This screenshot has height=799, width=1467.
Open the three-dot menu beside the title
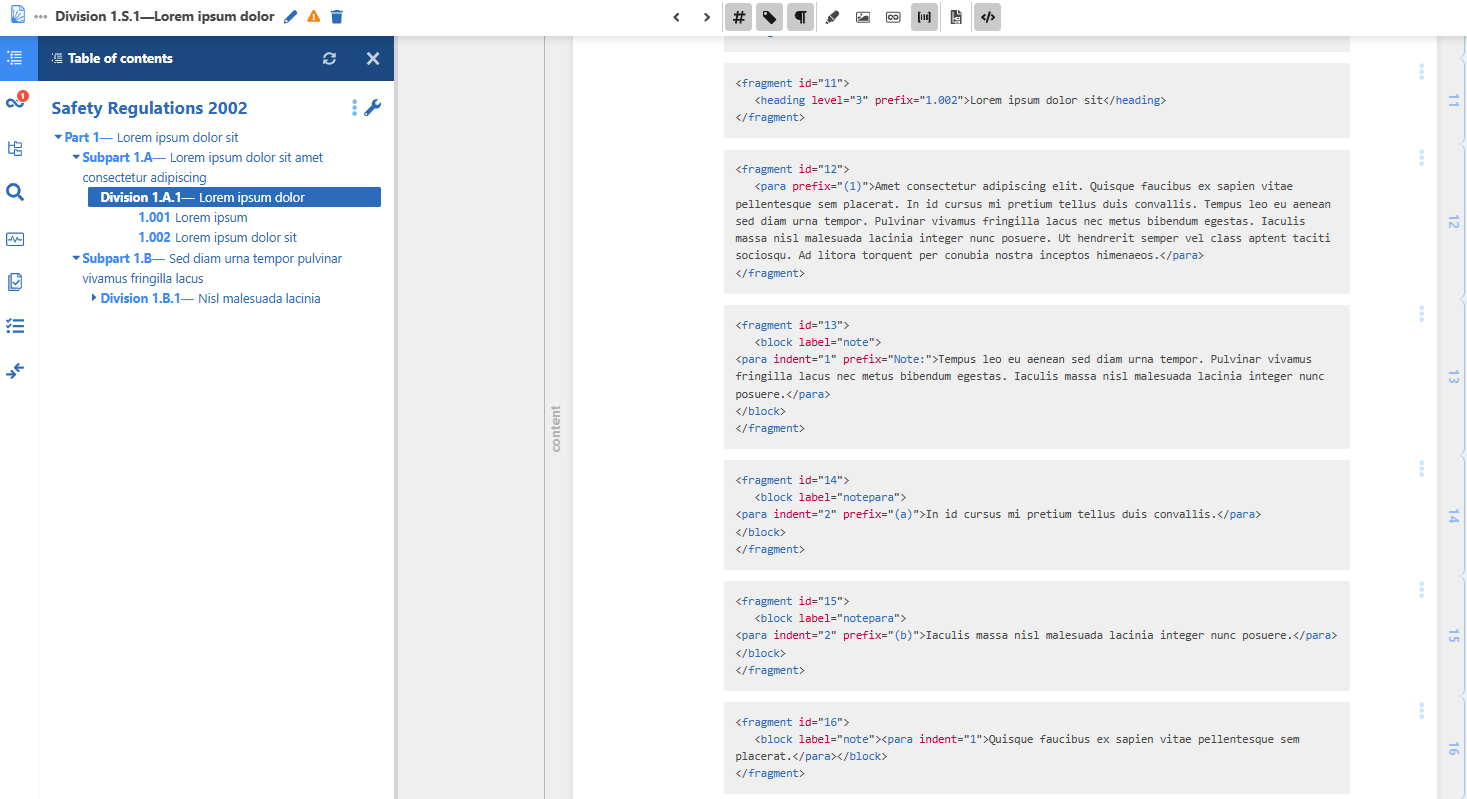coord(41,17)
